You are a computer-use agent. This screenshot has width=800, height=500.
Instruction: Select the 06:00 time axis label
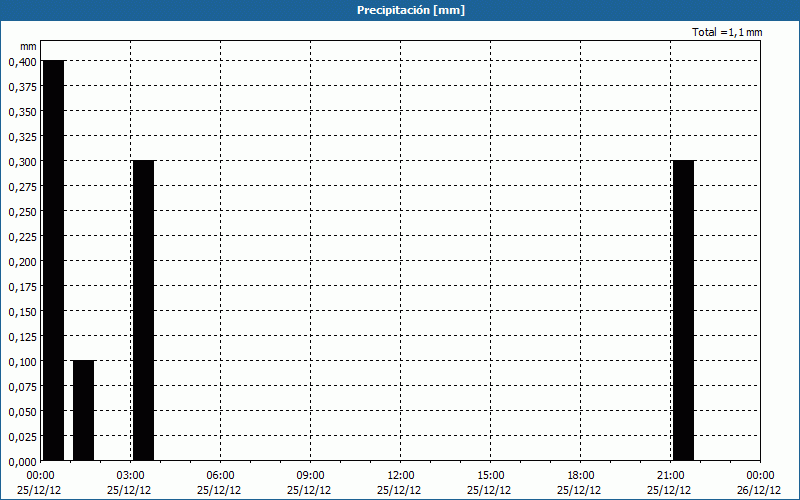tap(220, 476)
